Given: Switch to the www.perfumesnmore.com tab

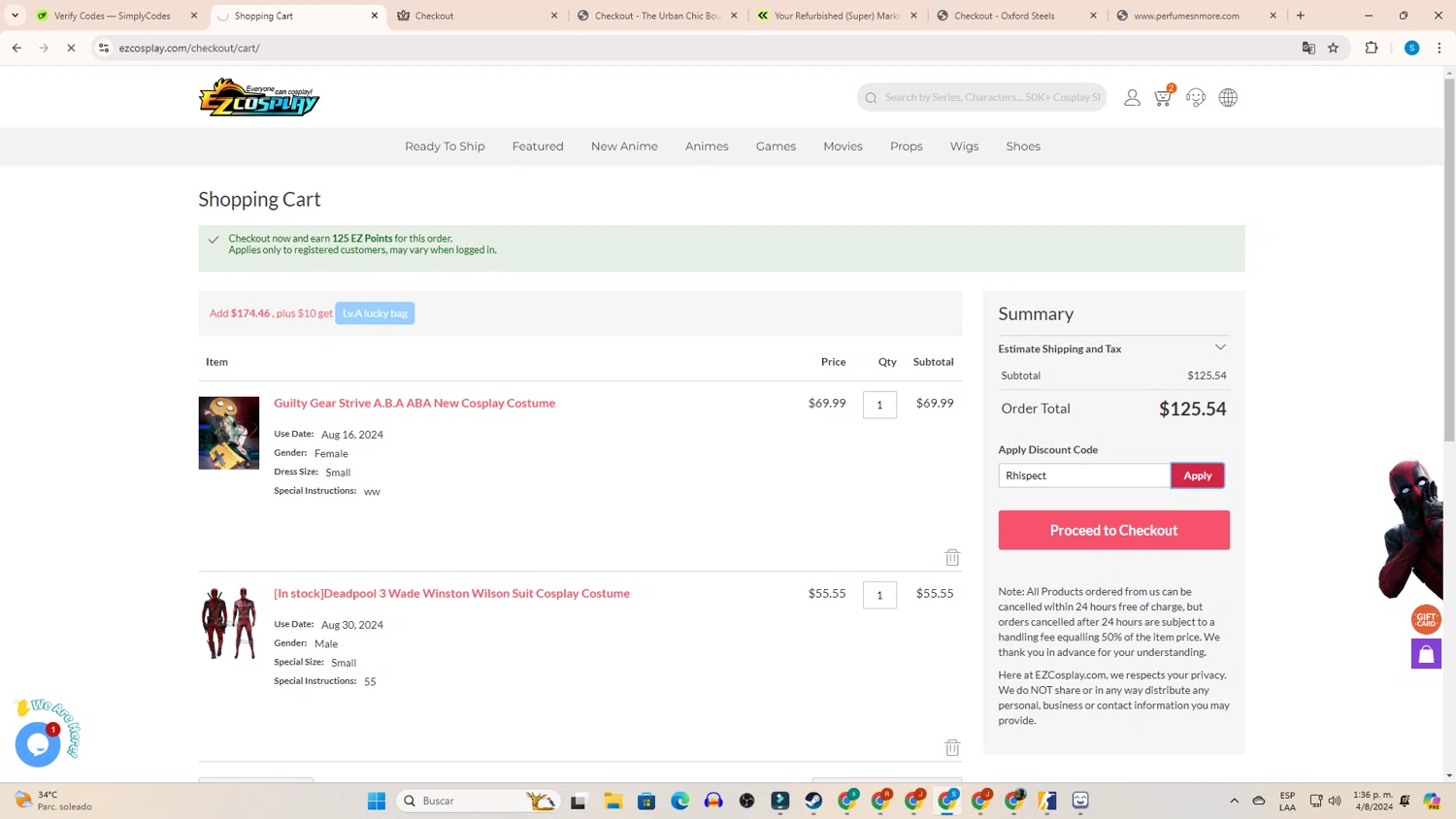Looking at the screenshot, I should [x=1196, y=16].
